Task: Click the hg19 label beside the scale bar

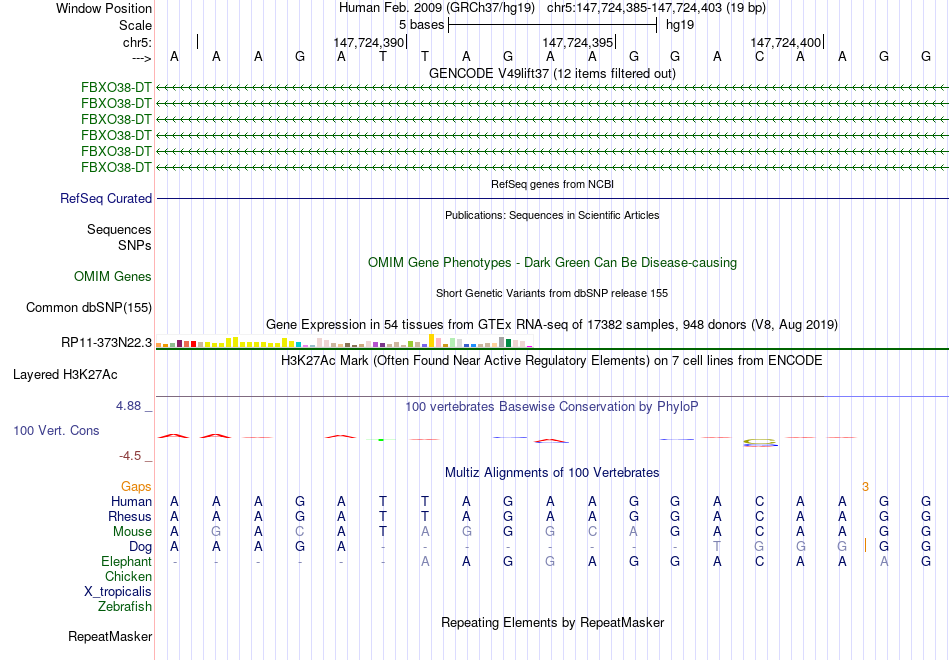Action: click(680, 25)
